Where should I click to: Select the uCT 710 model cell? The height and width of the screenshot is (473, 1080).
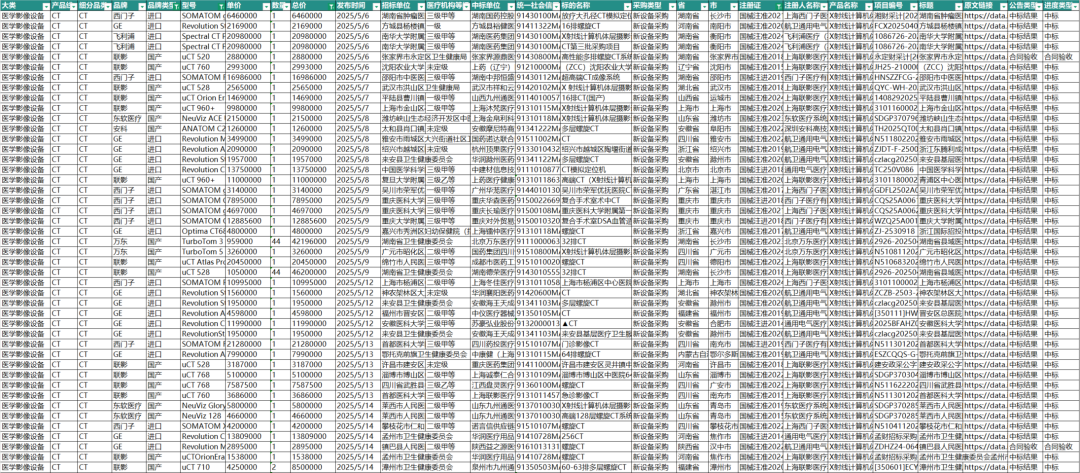coord(203,467)
